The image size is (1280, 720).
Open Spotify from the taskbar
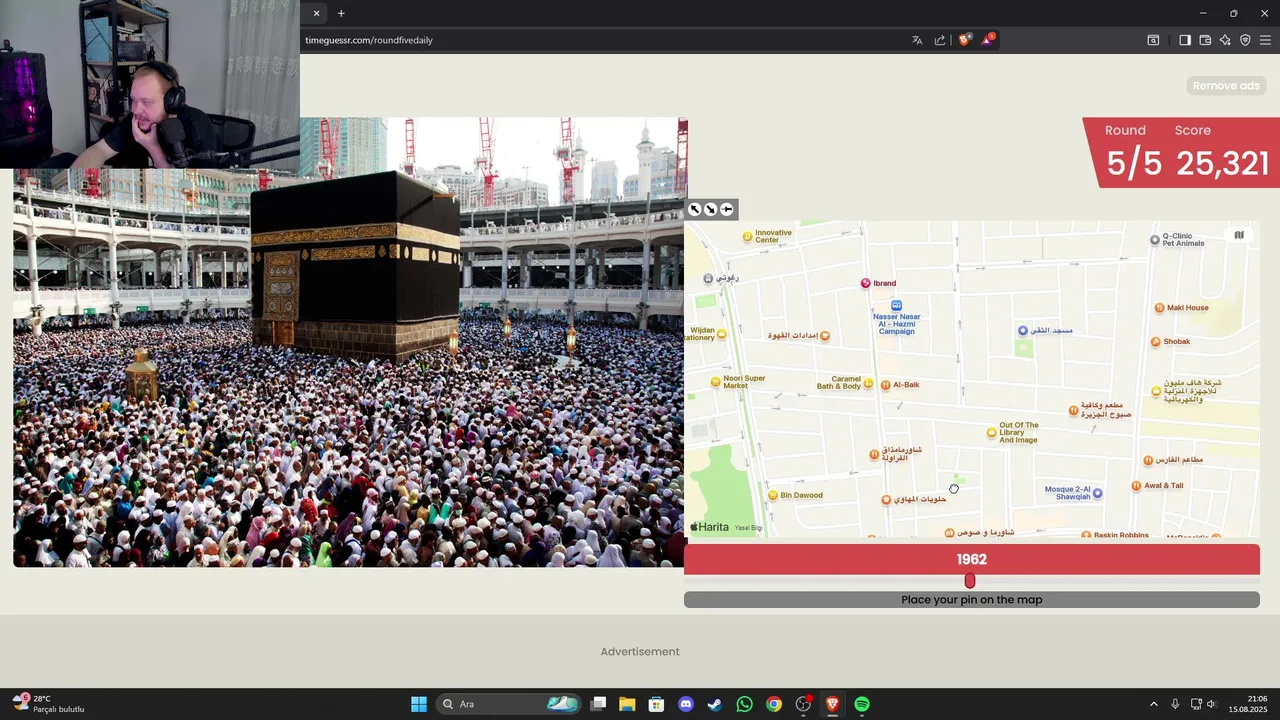pos(862,704)
